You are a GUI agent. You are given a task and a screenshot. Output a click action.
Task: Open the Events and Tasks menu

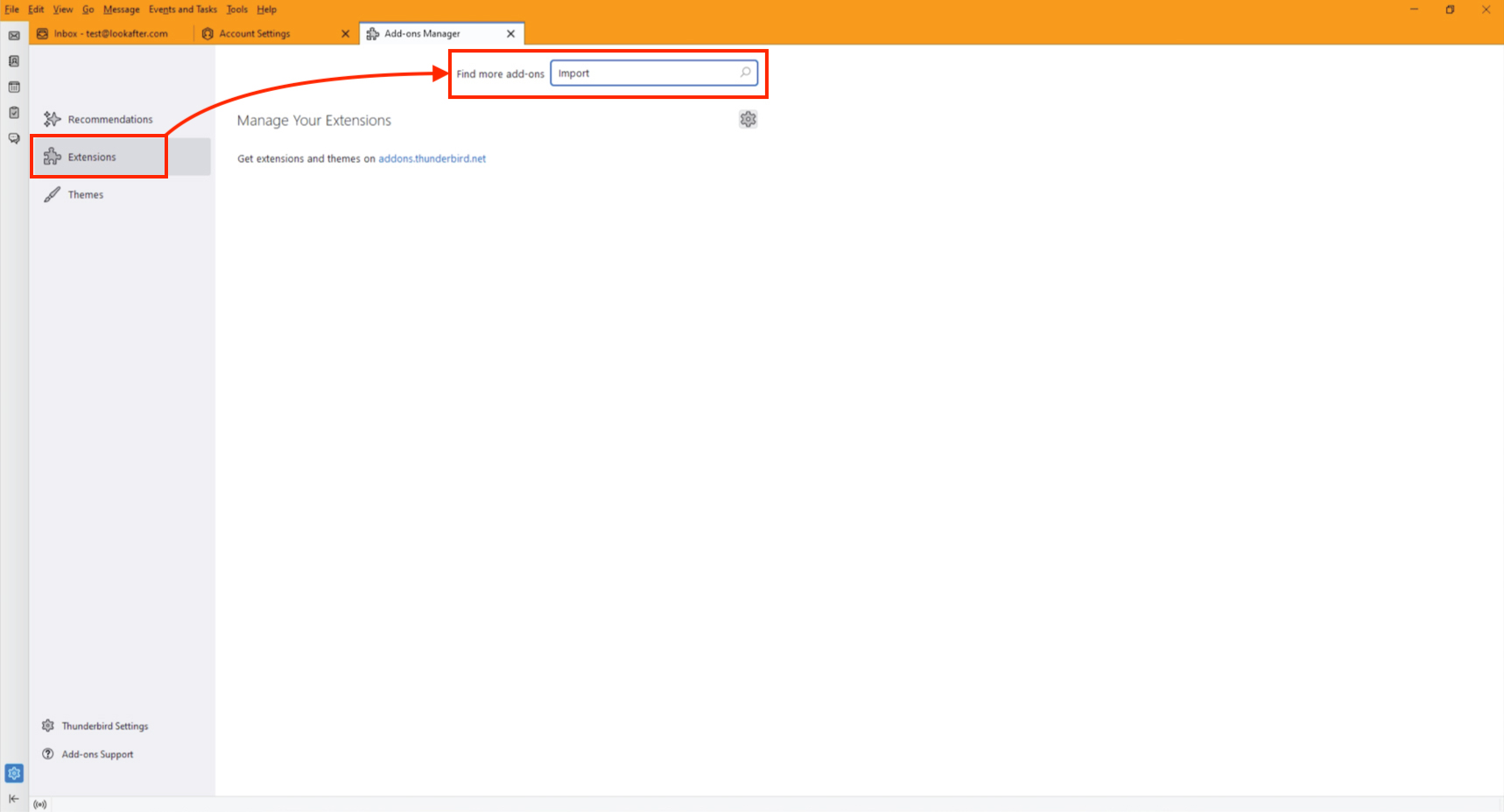pyautogui.click(x=182, y=10)
